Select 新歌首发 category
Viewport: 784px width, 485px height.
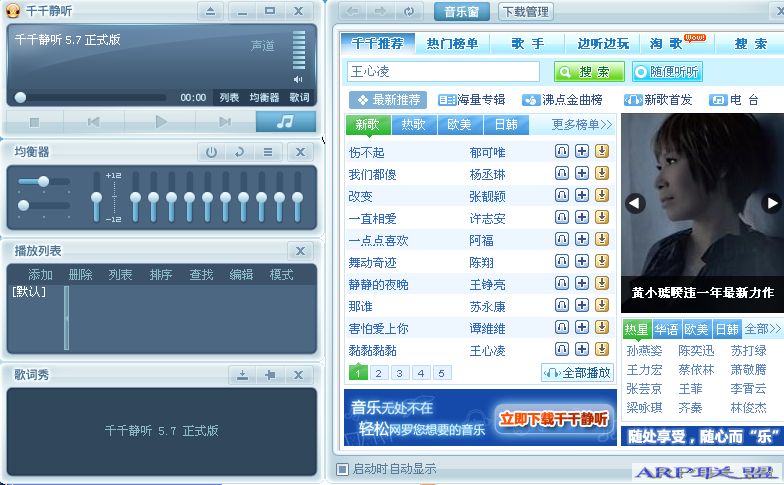[658, 100]
